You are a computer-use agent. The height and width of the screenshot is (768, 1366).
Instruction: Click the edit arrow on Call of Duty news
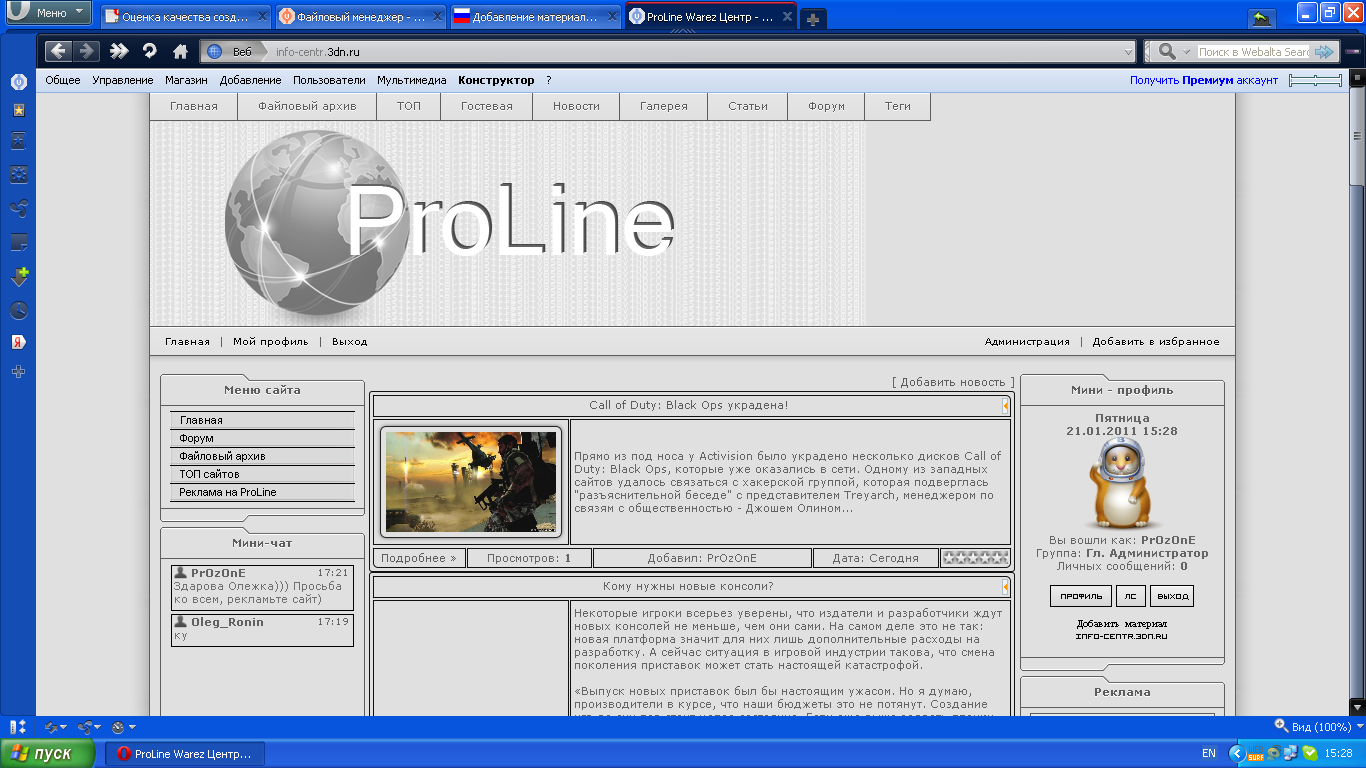pyautogui.click(x=1005, y=405)
